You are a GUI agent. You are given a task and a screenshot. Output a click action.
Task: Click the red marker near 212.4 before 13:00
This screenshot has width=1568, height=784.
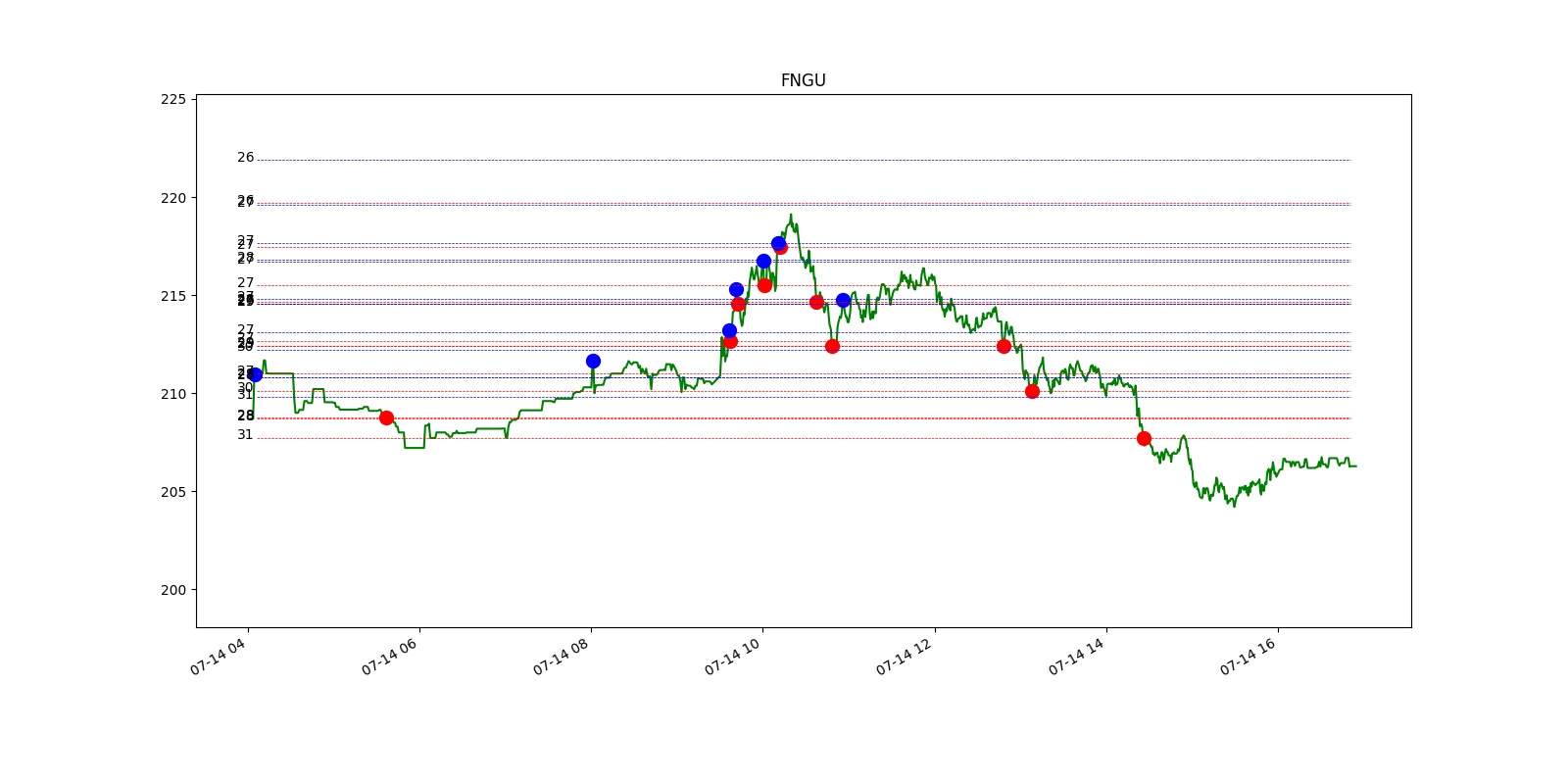1004,346
